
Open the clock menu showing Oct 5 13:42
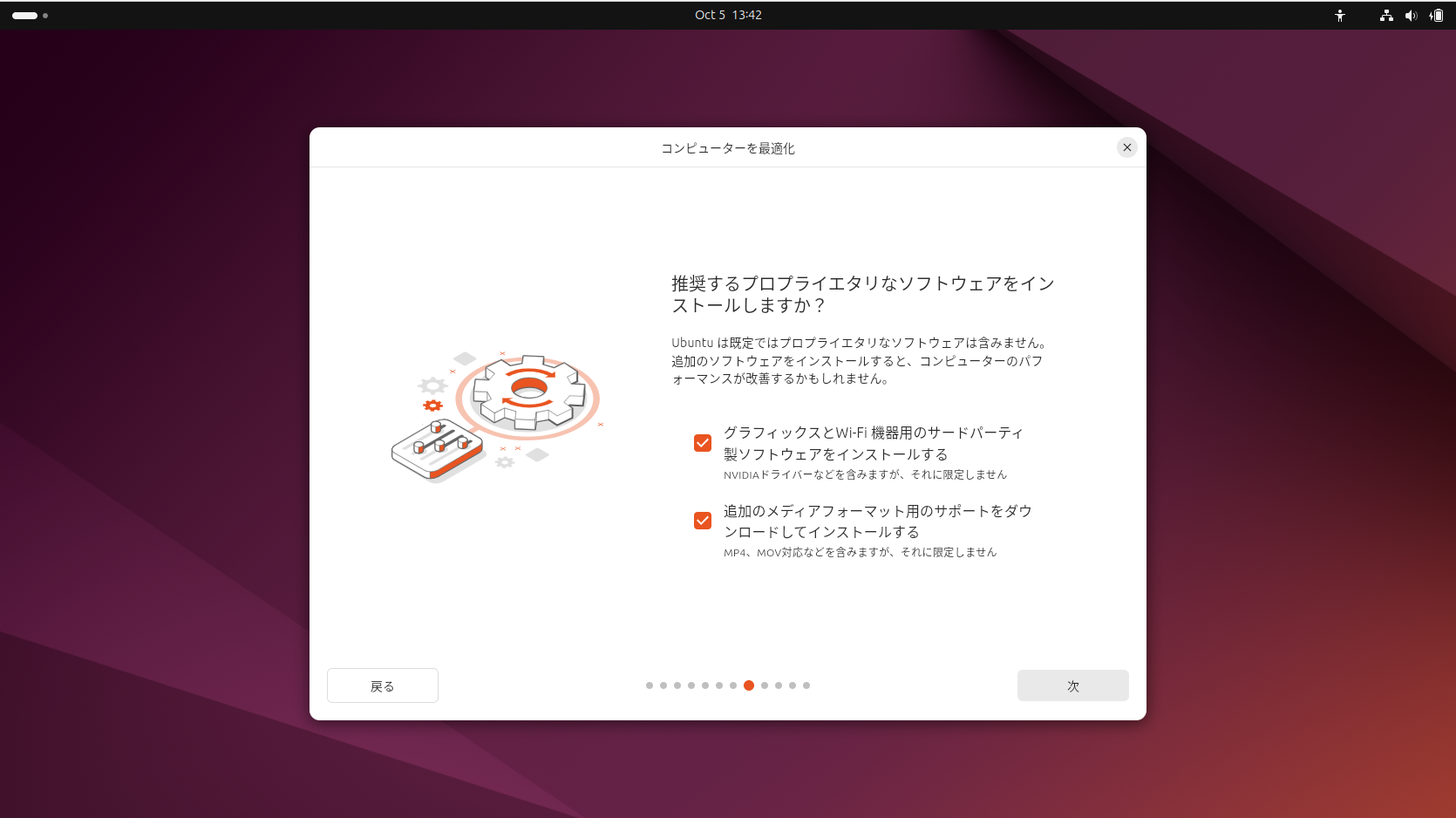[x=728, y=15]
